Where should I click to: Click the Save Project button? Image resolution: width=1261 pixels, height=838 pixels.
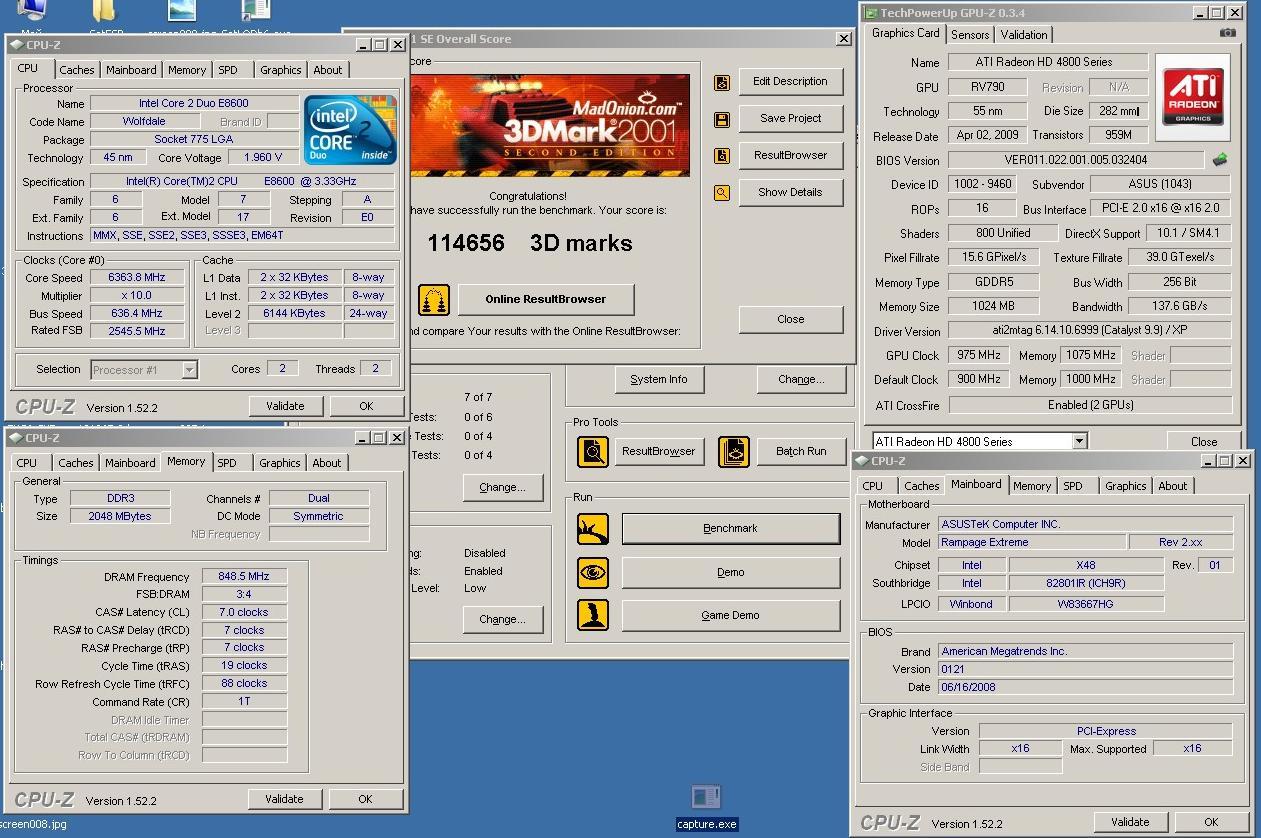(x=790, y=118)
